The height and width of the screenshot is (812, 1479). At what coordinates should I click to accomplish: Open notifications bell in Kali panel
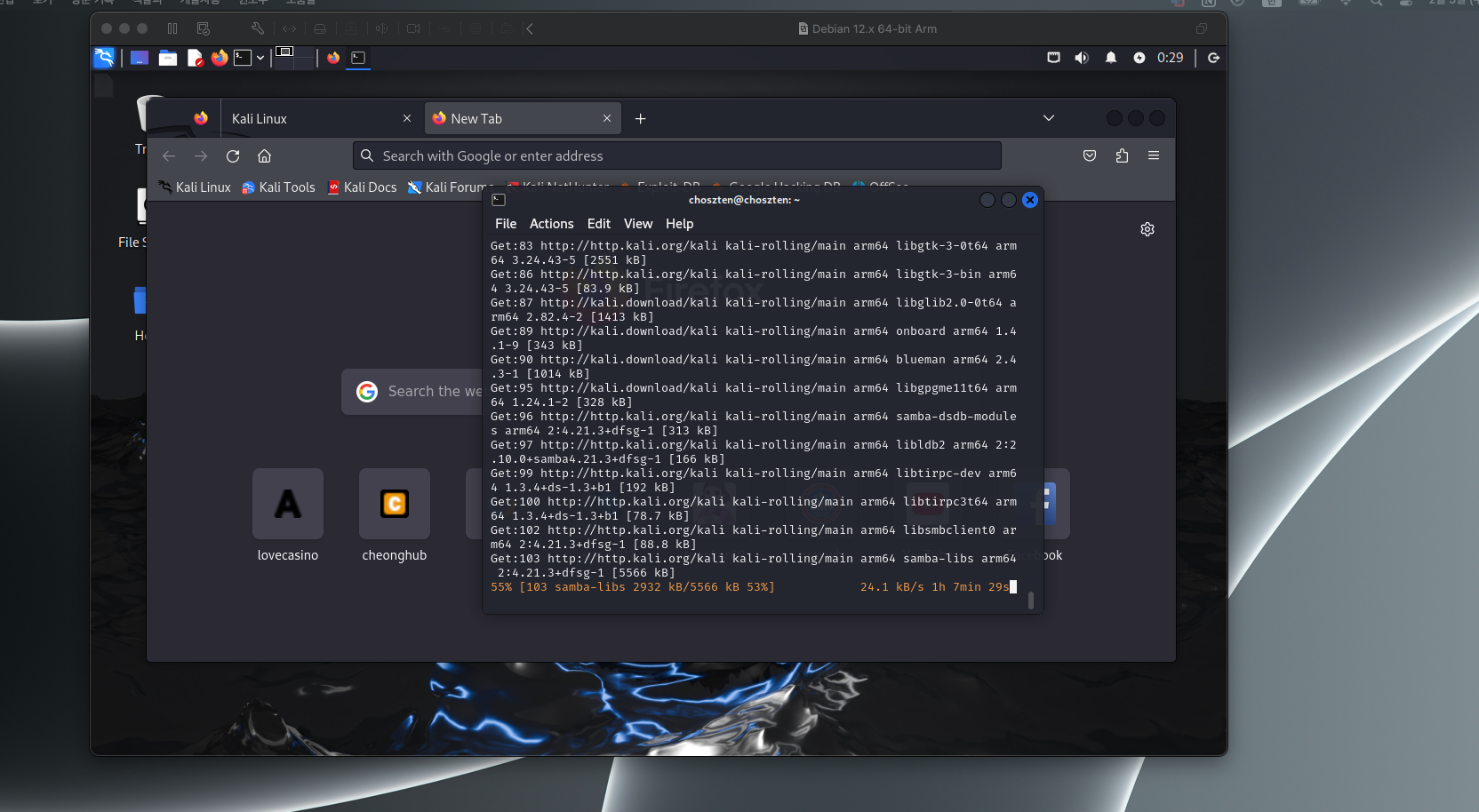point(1111,58)
